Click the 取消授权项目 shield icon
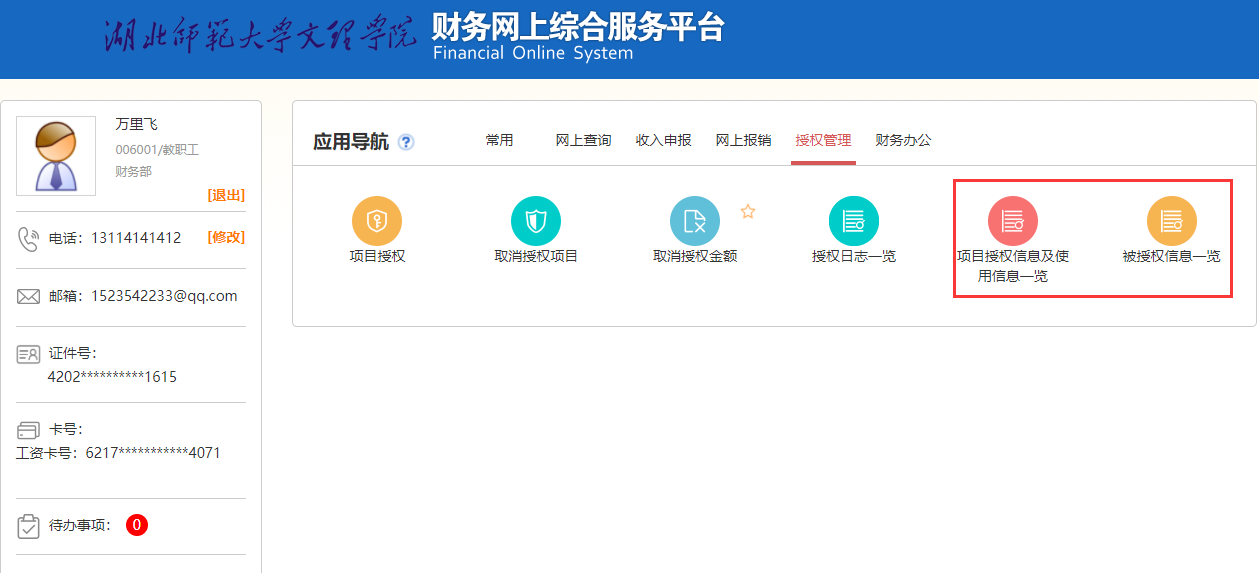 536,221
